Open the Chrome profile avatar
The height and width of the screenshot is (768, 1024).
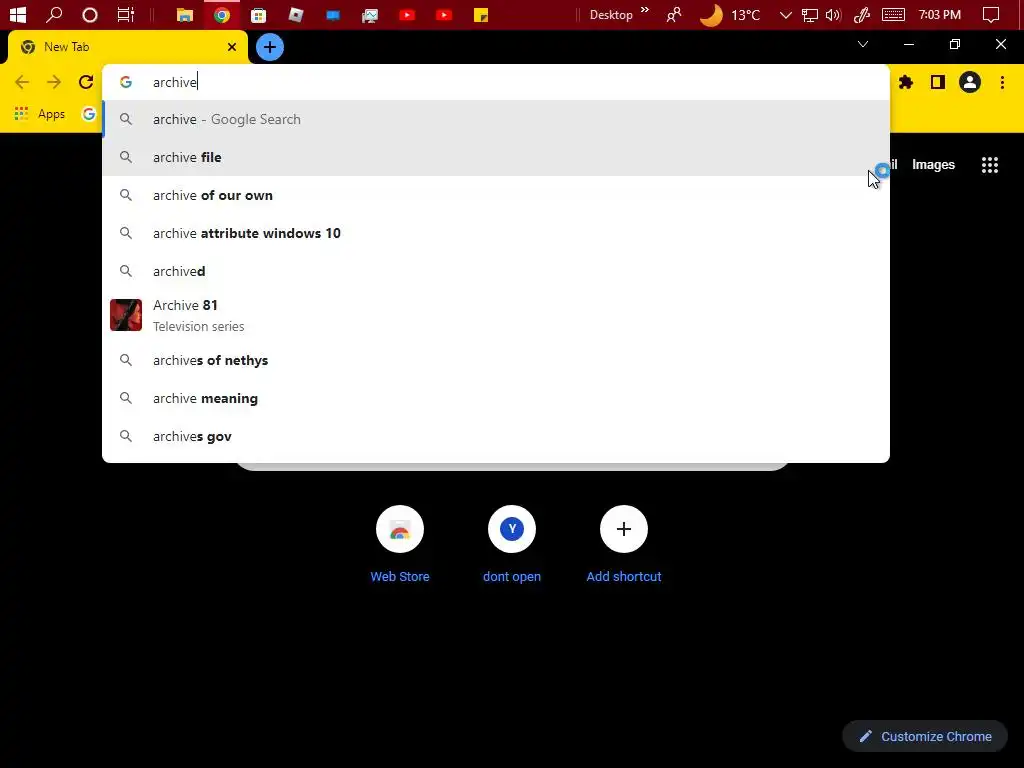click(970, 82)
